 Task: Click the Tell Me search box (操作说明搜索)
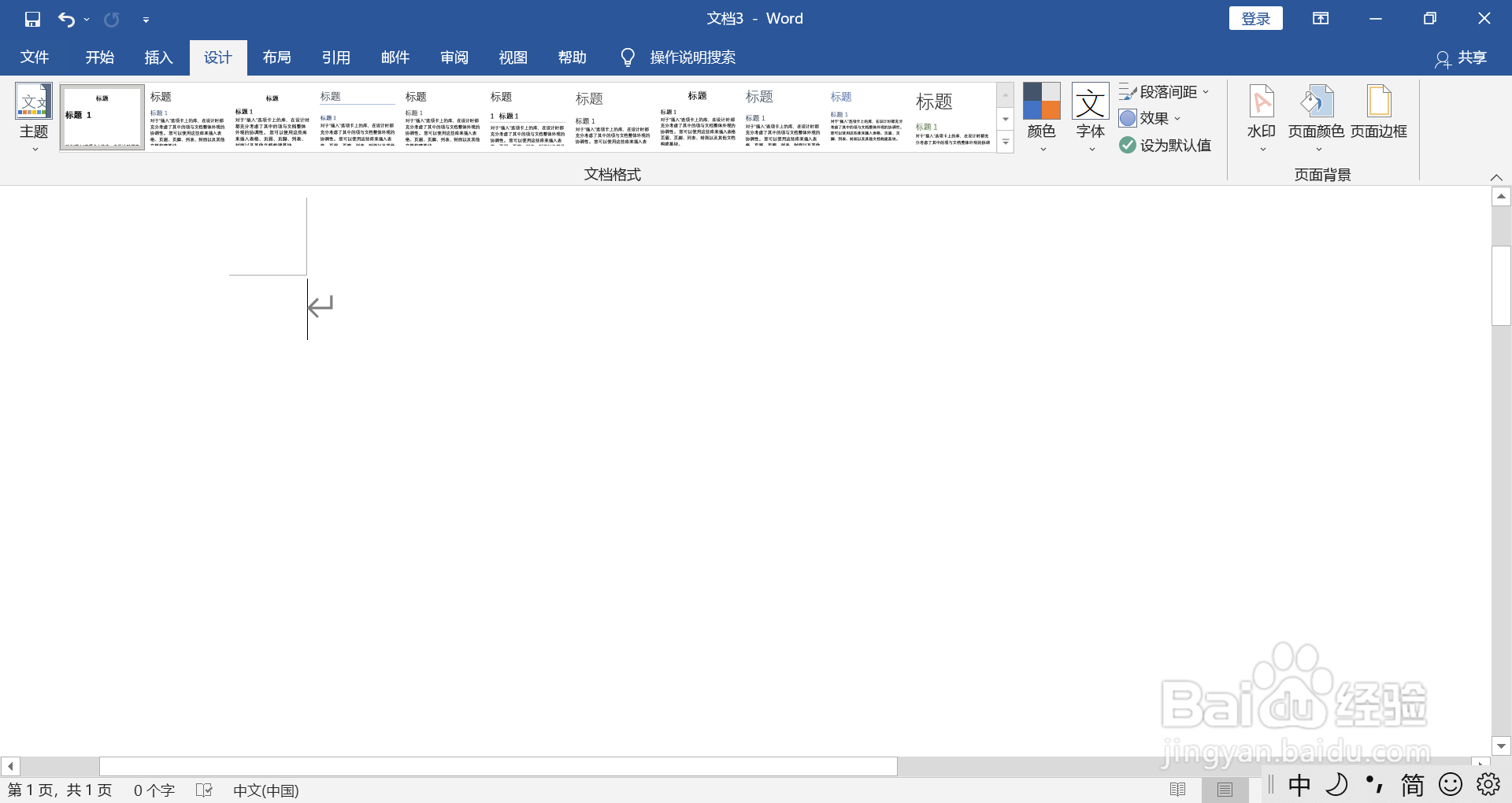[678, 57]
